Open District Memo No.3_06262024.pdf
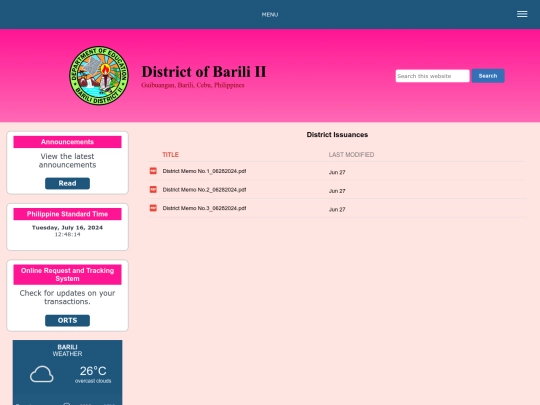Viewport: 540px width, 405px height. (204, 208)
